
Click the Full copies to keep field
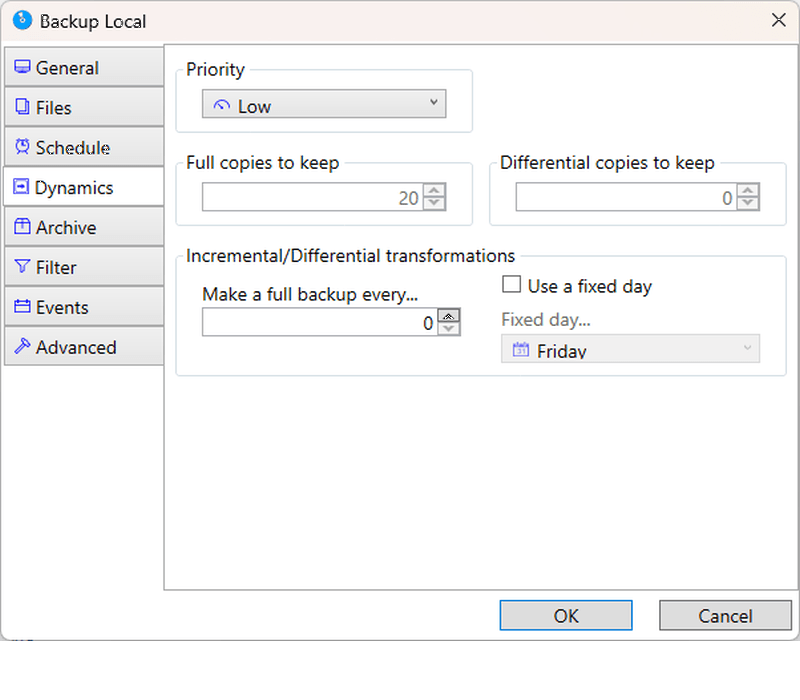[313, 197]
